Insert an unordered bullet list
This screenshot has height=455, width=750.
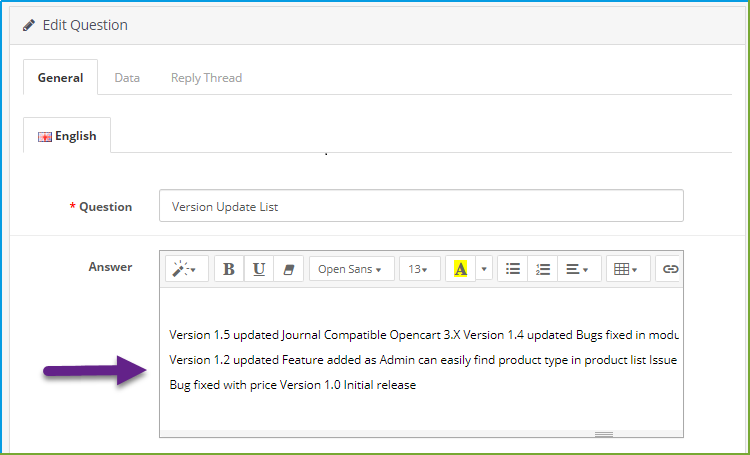[x=513, y=269]
